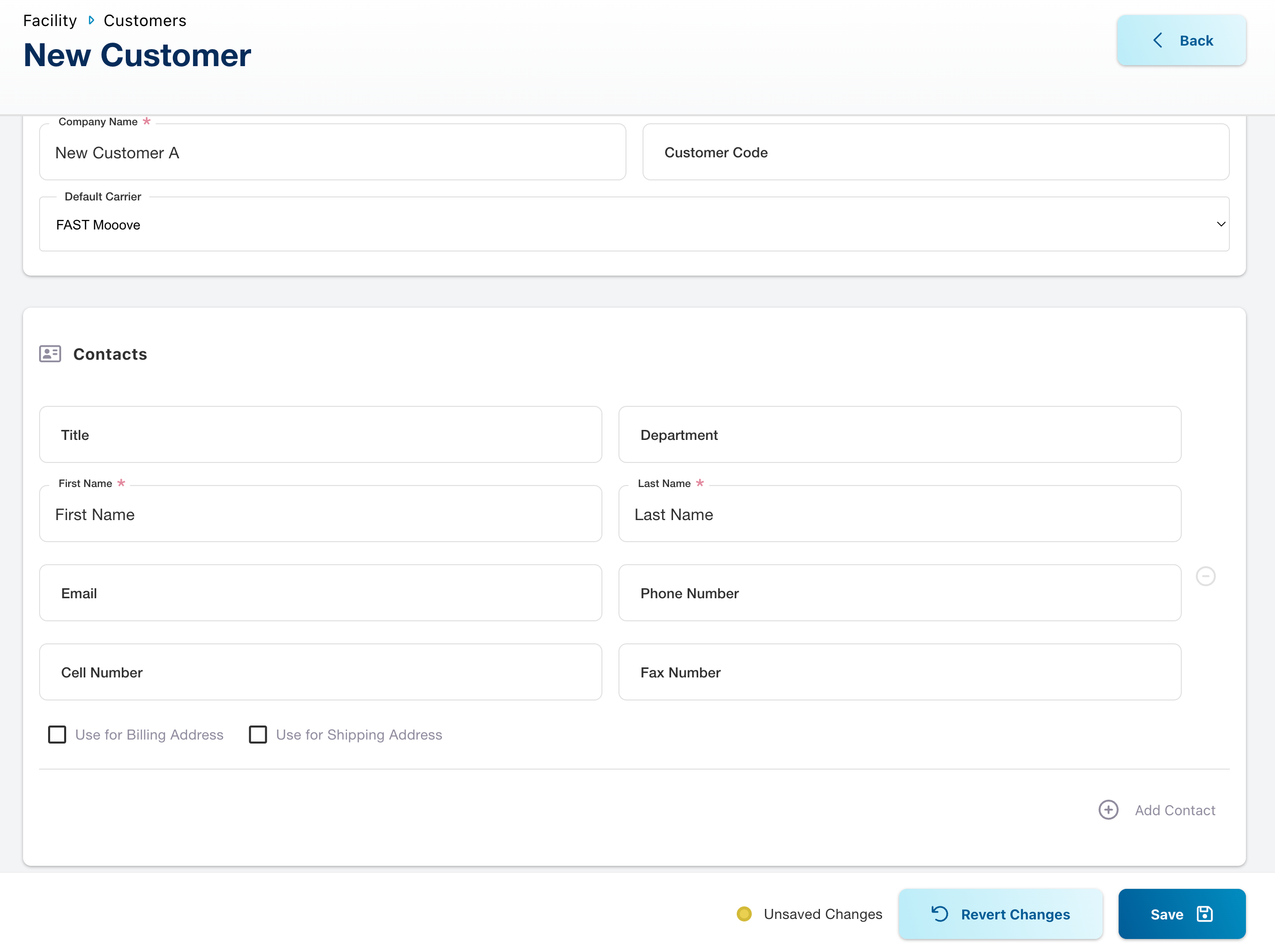Check Use for Shipping Address box

[258, 735]
